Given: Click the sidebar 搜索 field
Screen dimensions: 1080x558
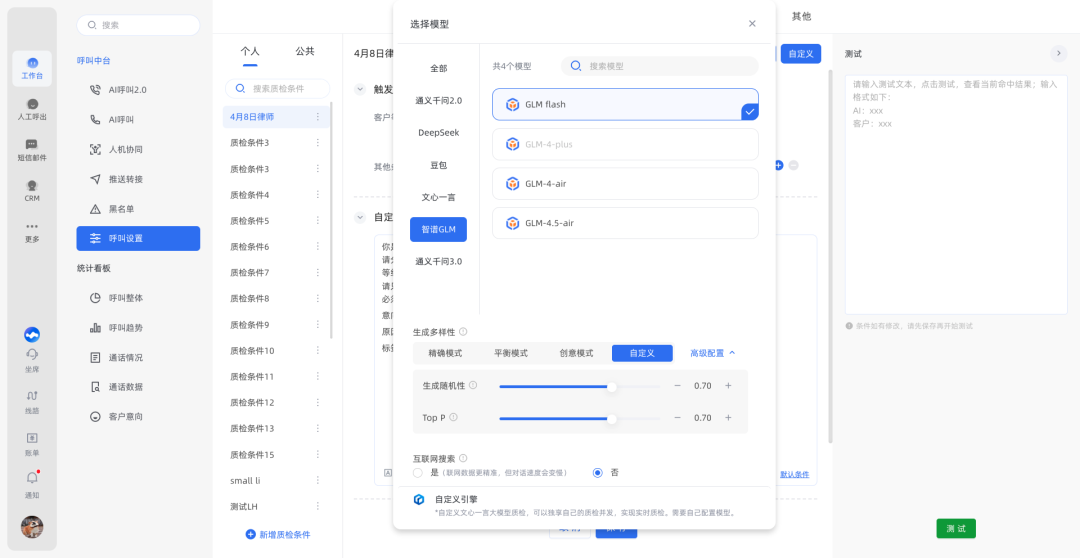Looking at the screenshot, I should click(138, 25).
